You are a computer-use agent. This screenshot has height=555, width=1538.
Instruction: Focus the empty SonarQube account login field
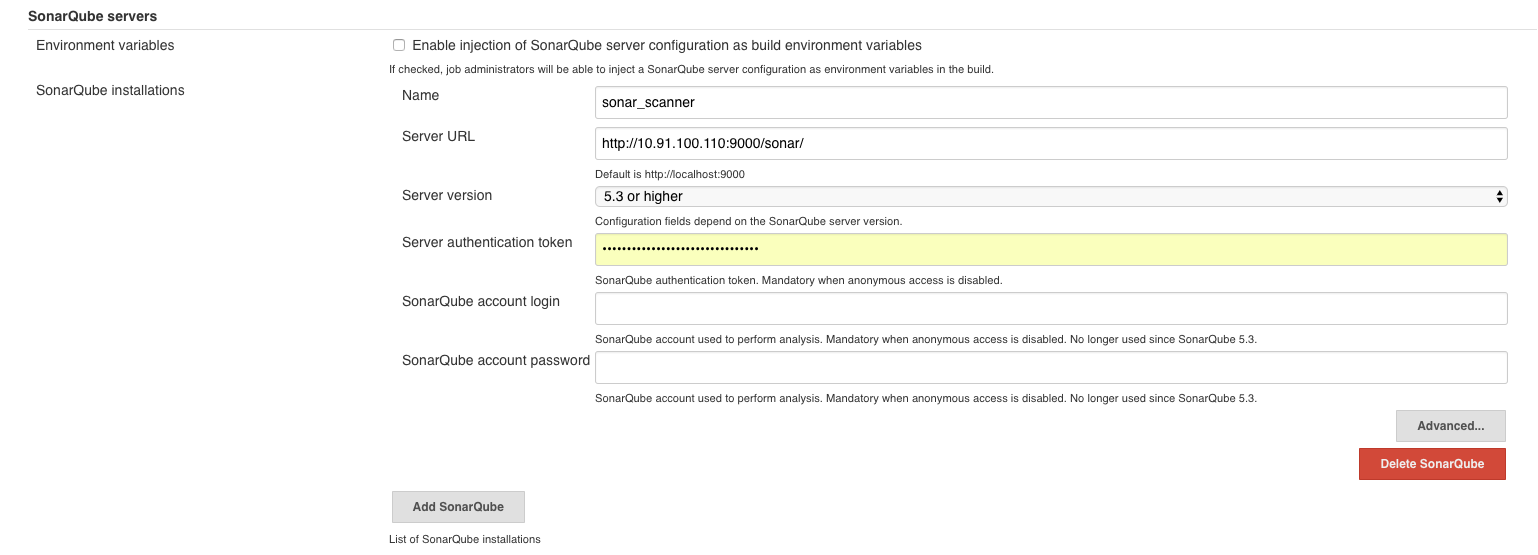1050,309
